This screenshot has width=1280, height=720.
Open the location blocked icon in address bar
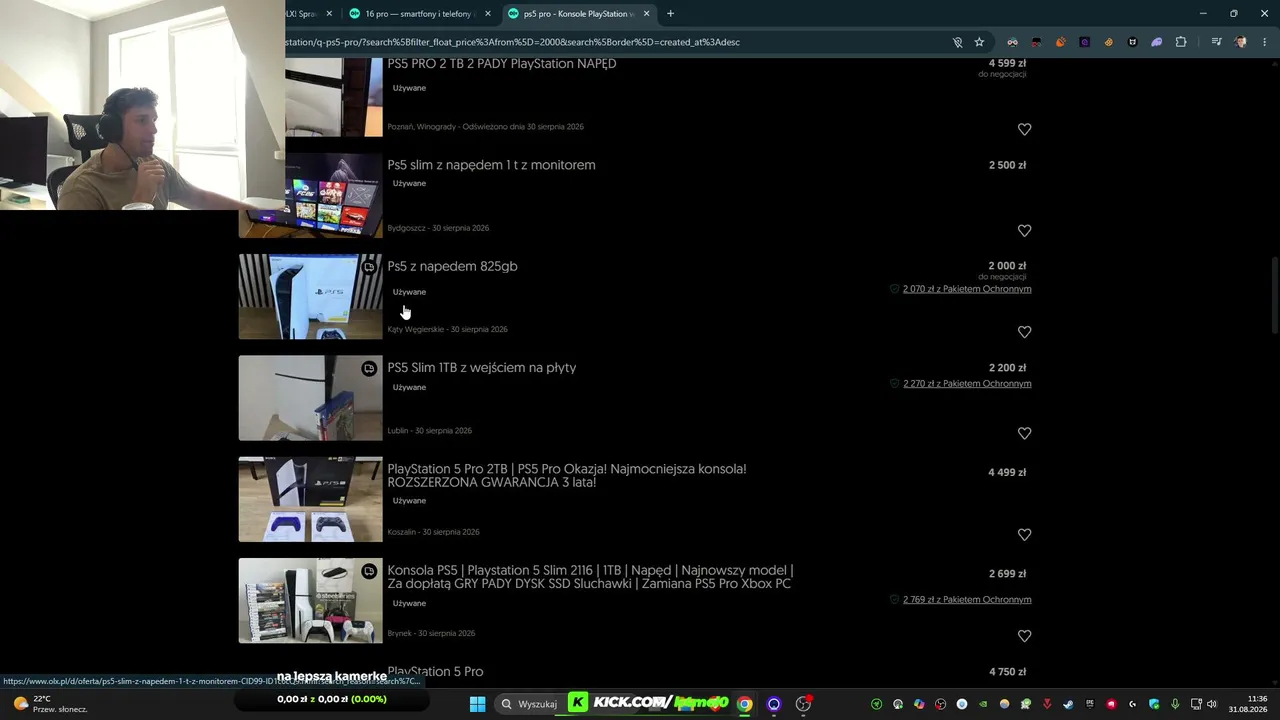pos(957,42)
